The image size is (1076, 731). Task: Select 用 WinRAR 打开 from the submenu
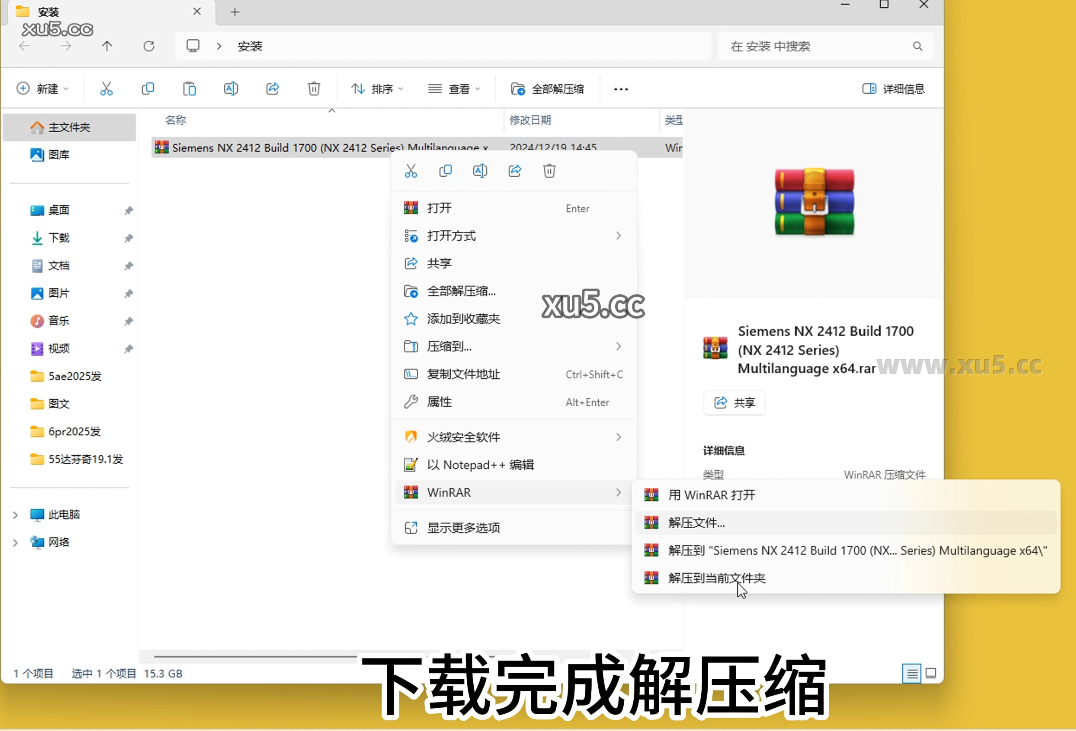(710, 494)
